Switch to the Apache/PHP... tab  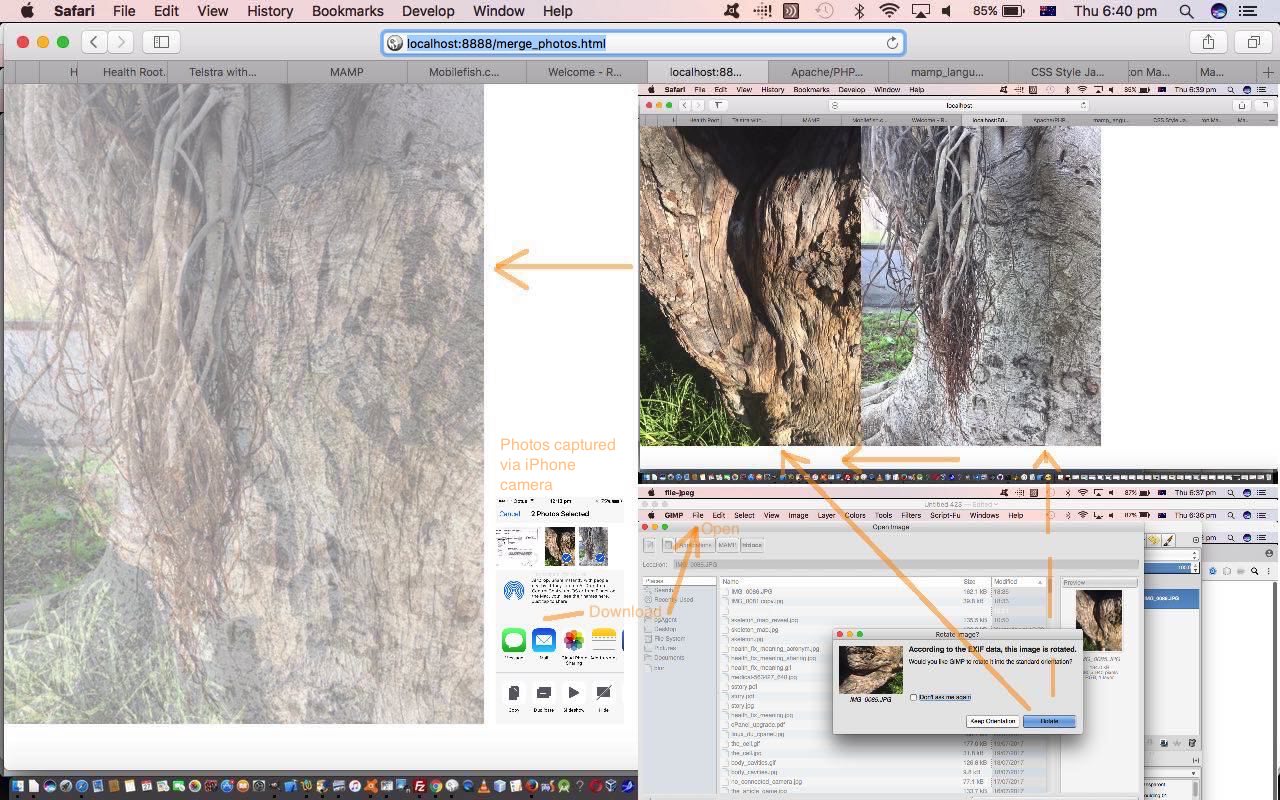826,72
